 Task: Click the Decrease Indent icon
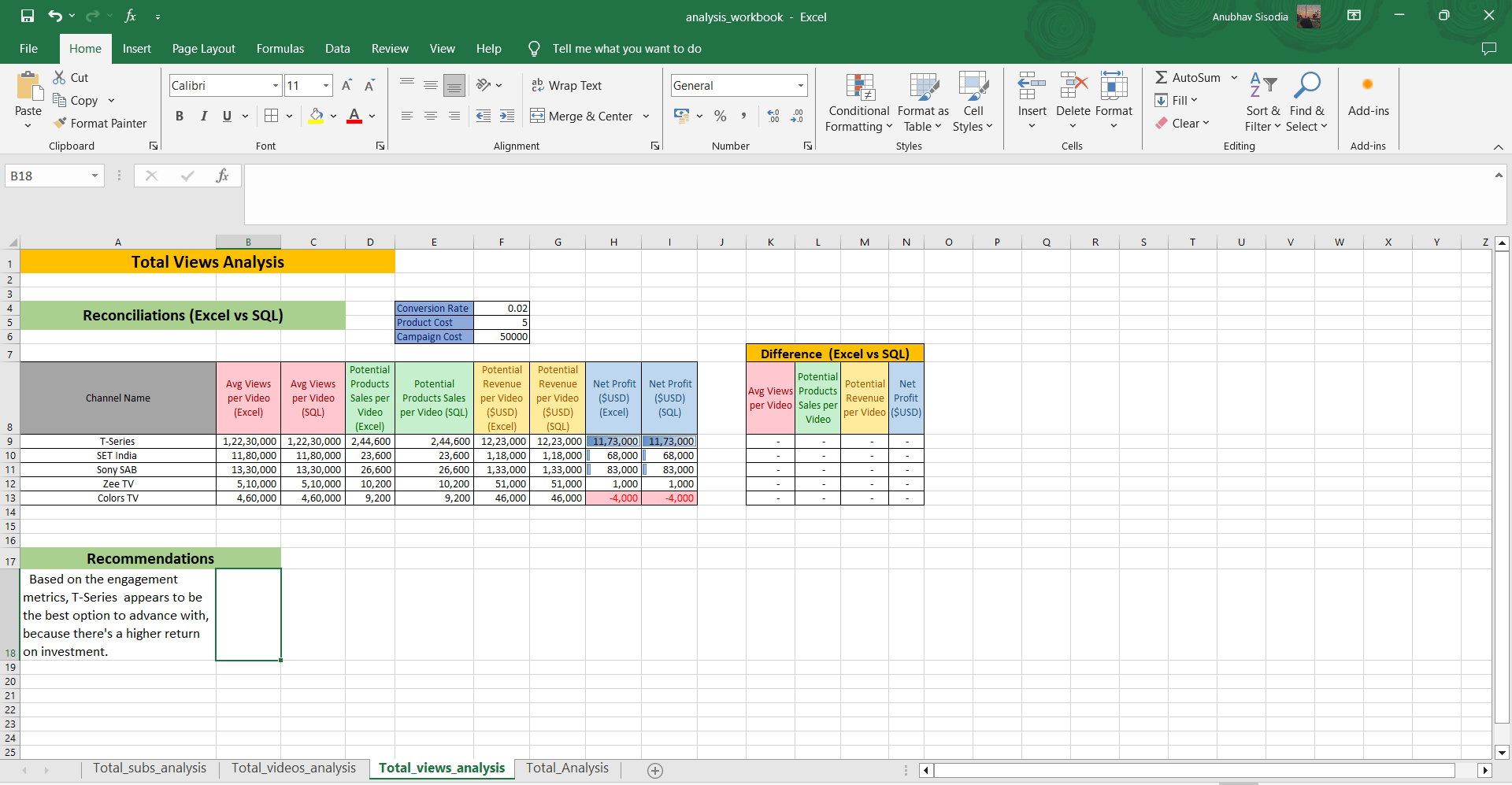[x=484, y=116]
